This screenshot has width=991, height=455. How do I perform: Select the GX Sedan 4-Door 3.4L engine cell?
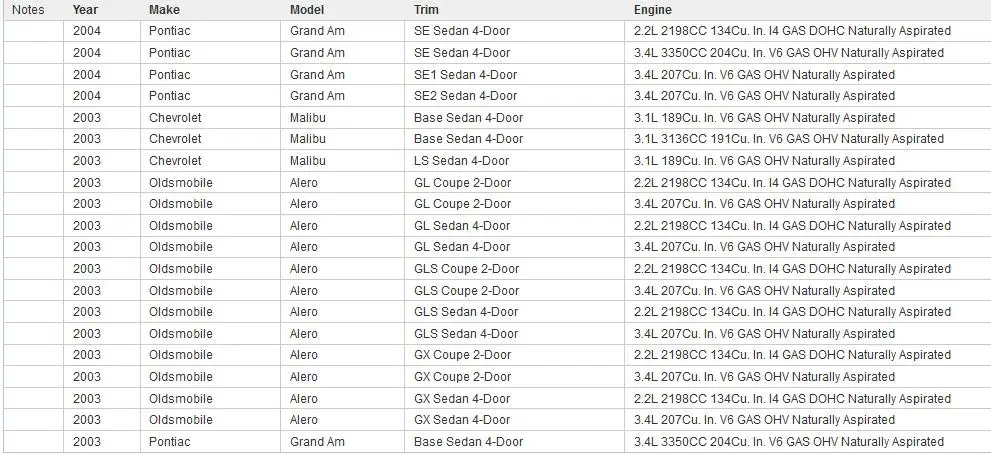[807, 420]
